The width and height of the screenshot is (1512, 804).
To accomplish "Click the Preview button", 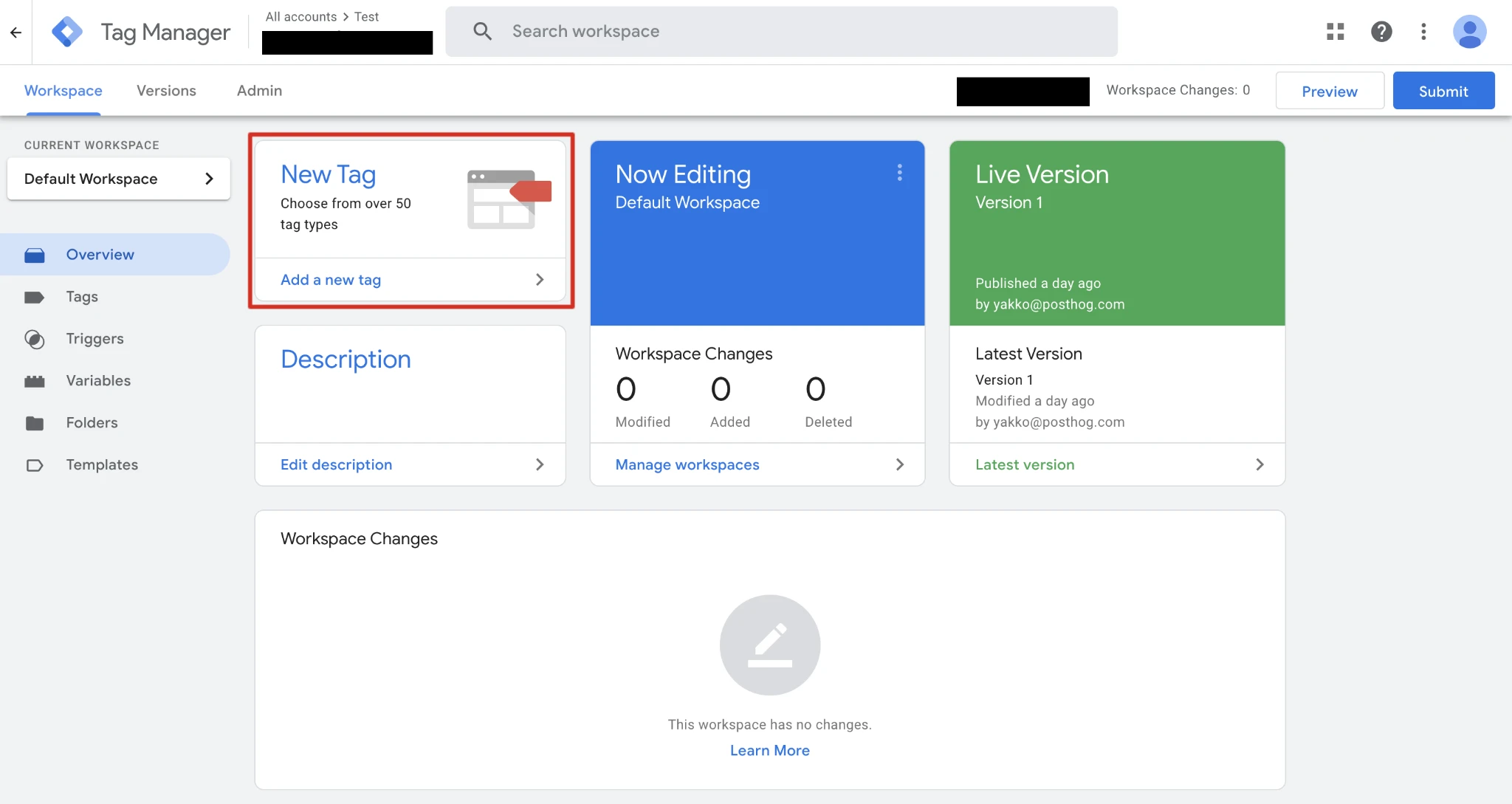I will tap(1329, 91).
